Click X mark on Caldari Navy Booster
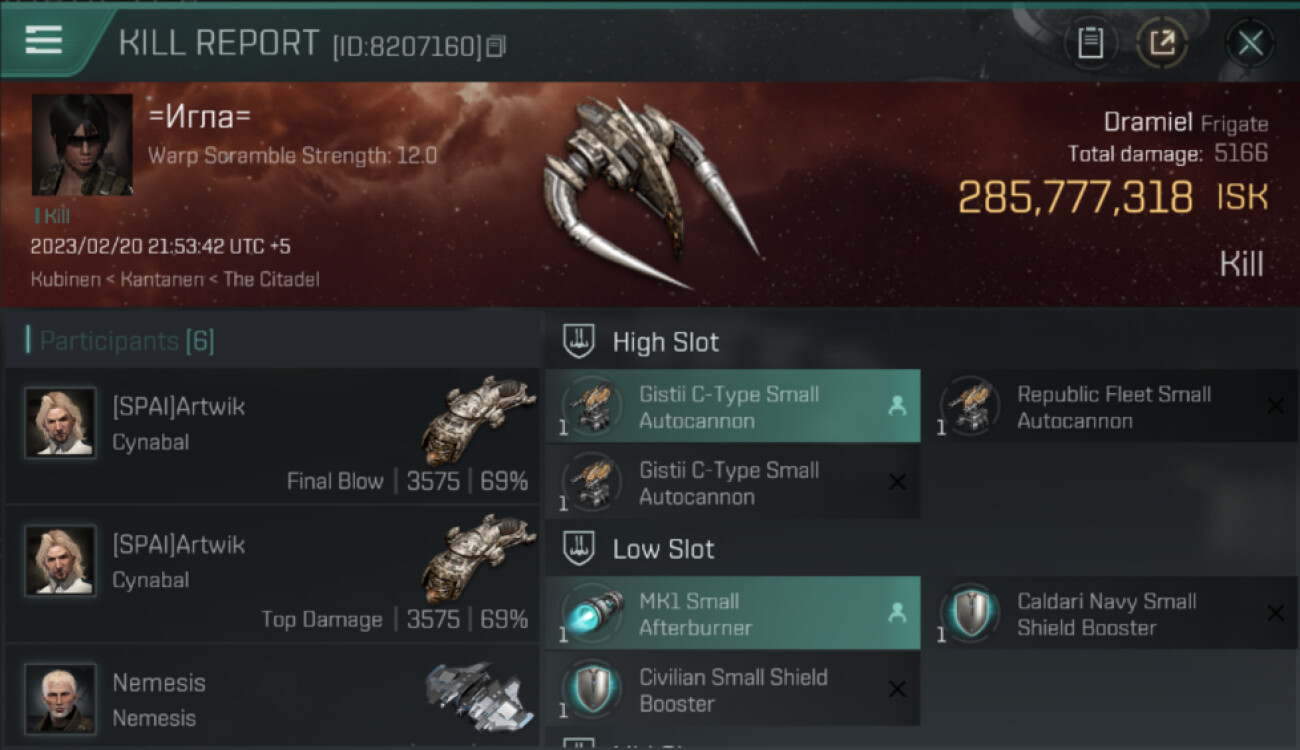The width and height of the screenshot is (1300, 750). point(1275,613)
